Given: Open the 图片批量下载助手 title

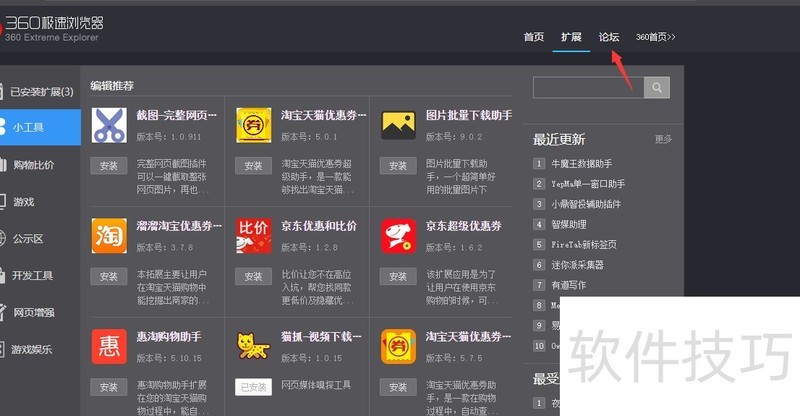Looking at the screenshot, I should tap(469, 115).
